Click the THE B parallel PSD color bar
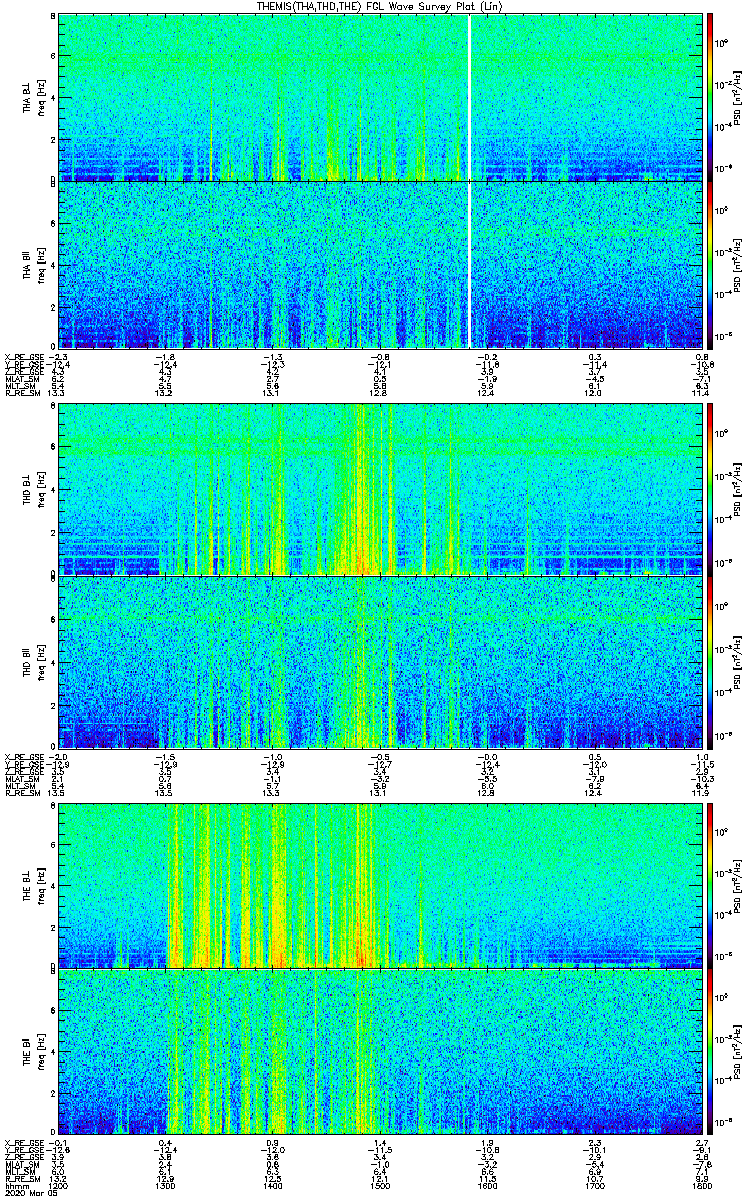750x1200 pixels. [x=710, y=1051]
